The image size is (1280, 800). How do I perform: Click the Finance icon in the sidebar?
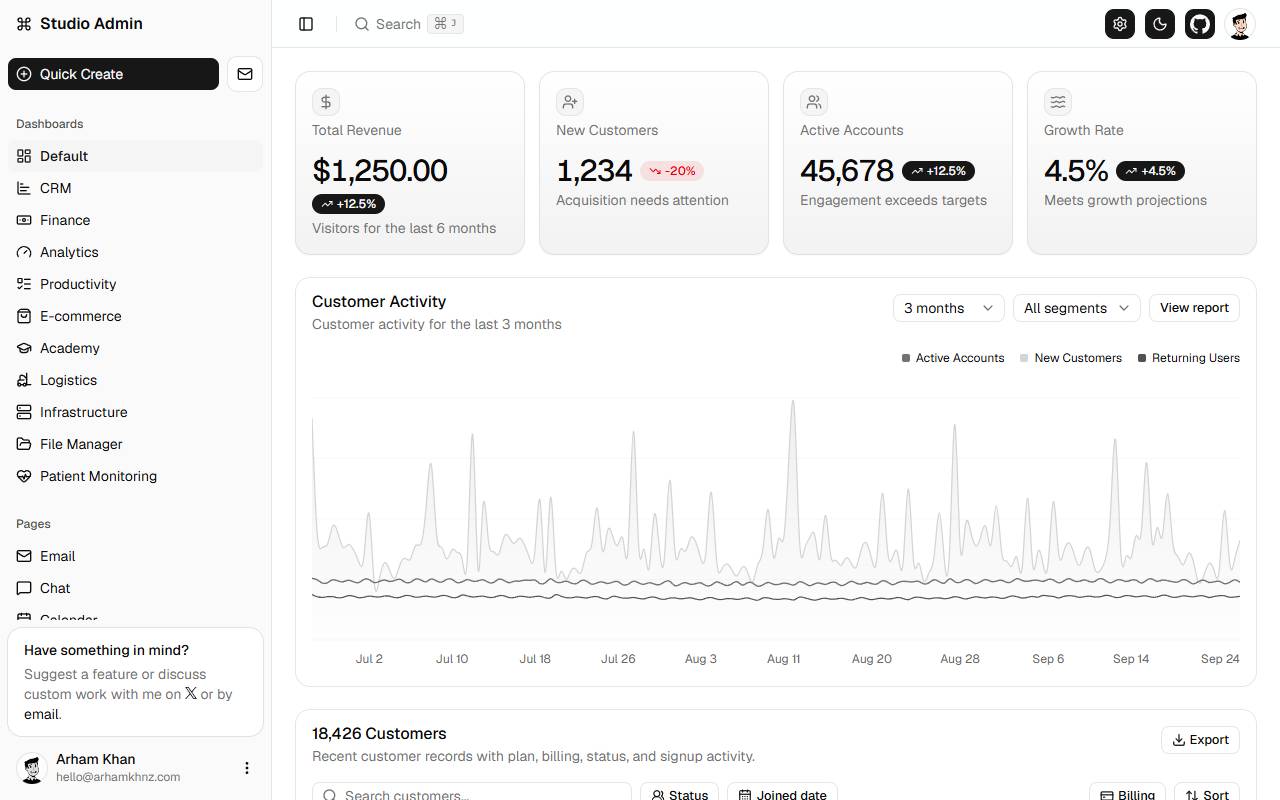click(24, 220)
